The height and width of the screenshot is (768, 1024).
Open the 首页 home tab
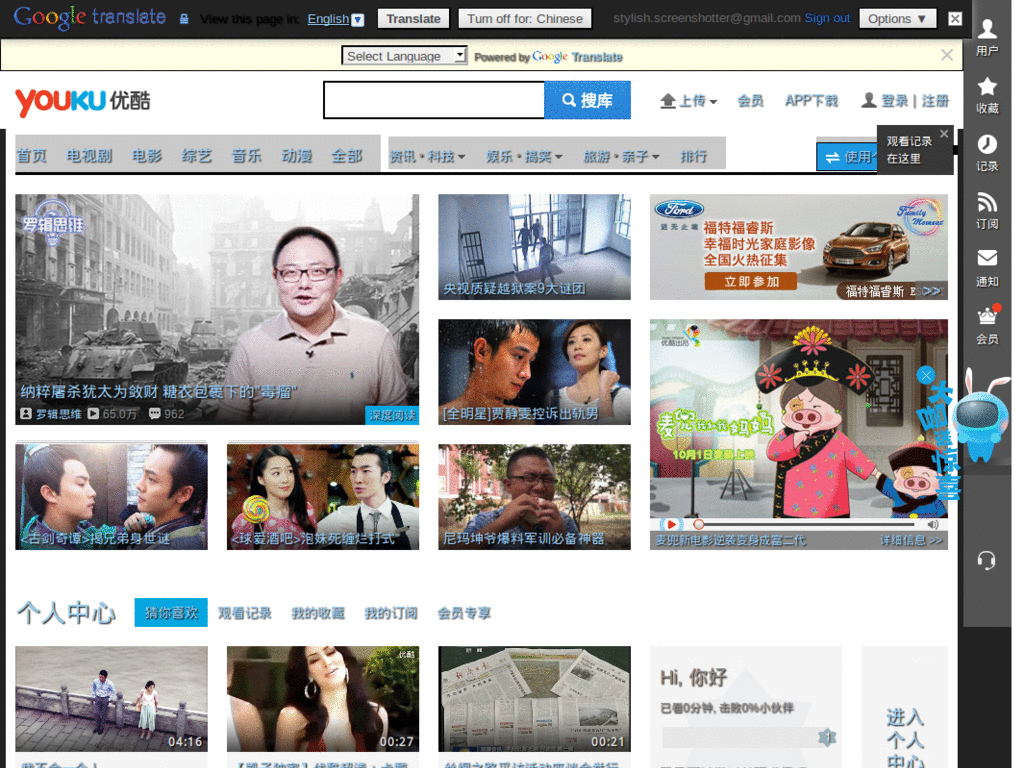tap(31, 155)
